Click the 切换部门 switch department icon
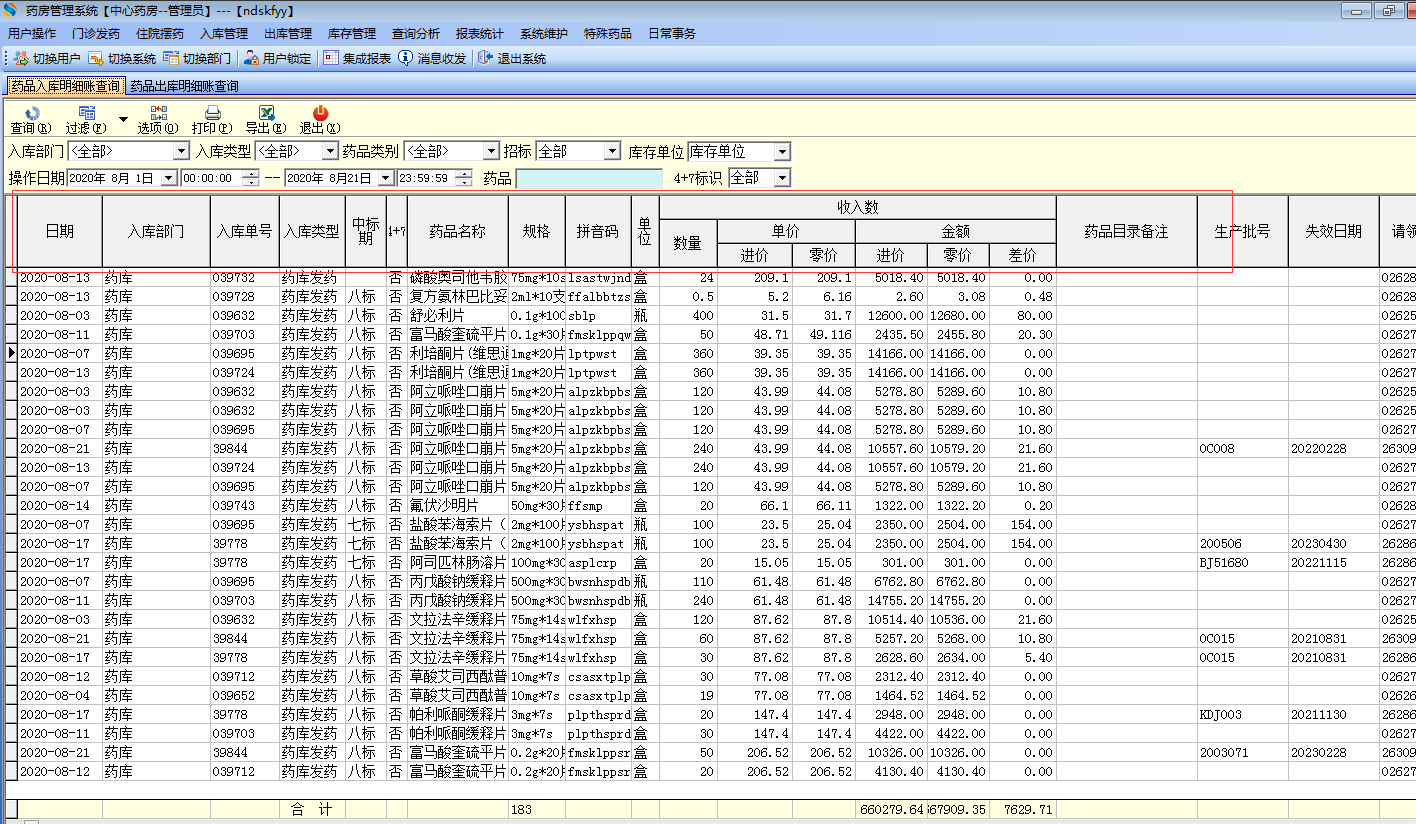This screenshot has height=824, width=1416. click(171, 59)
